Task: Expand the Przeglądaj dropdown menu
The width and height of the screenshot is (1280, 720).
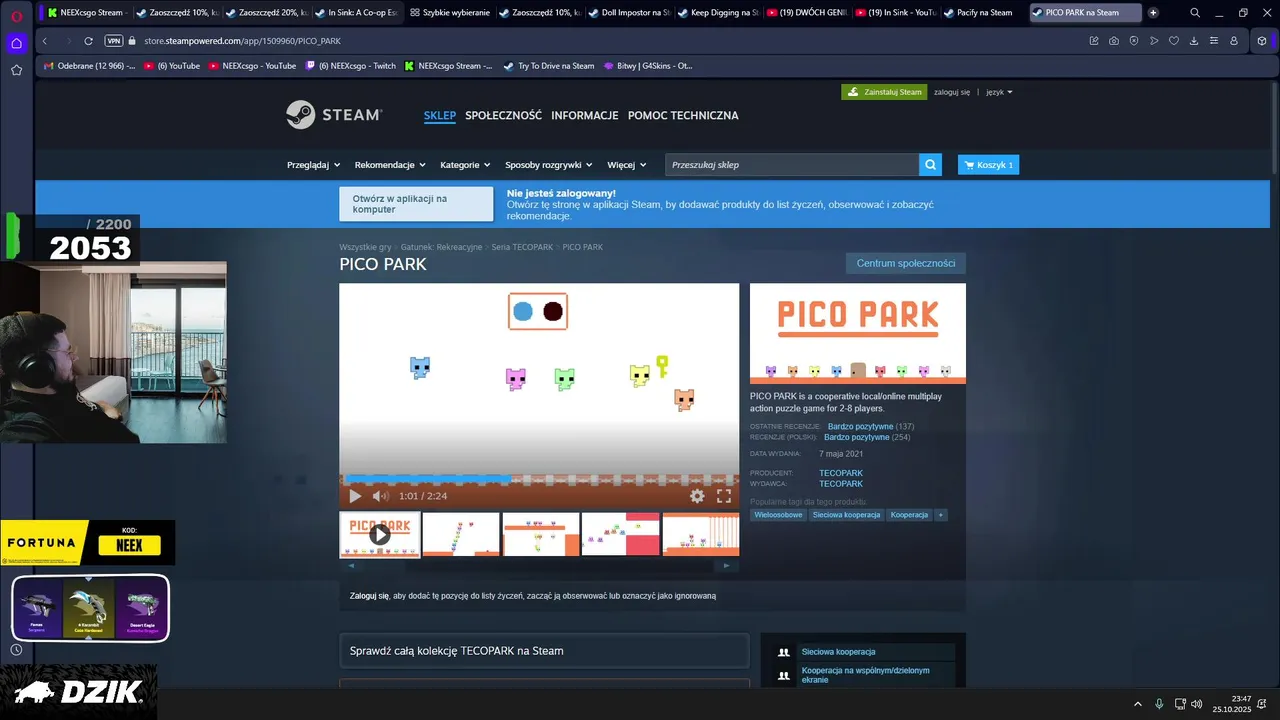Action: point(313,165)
